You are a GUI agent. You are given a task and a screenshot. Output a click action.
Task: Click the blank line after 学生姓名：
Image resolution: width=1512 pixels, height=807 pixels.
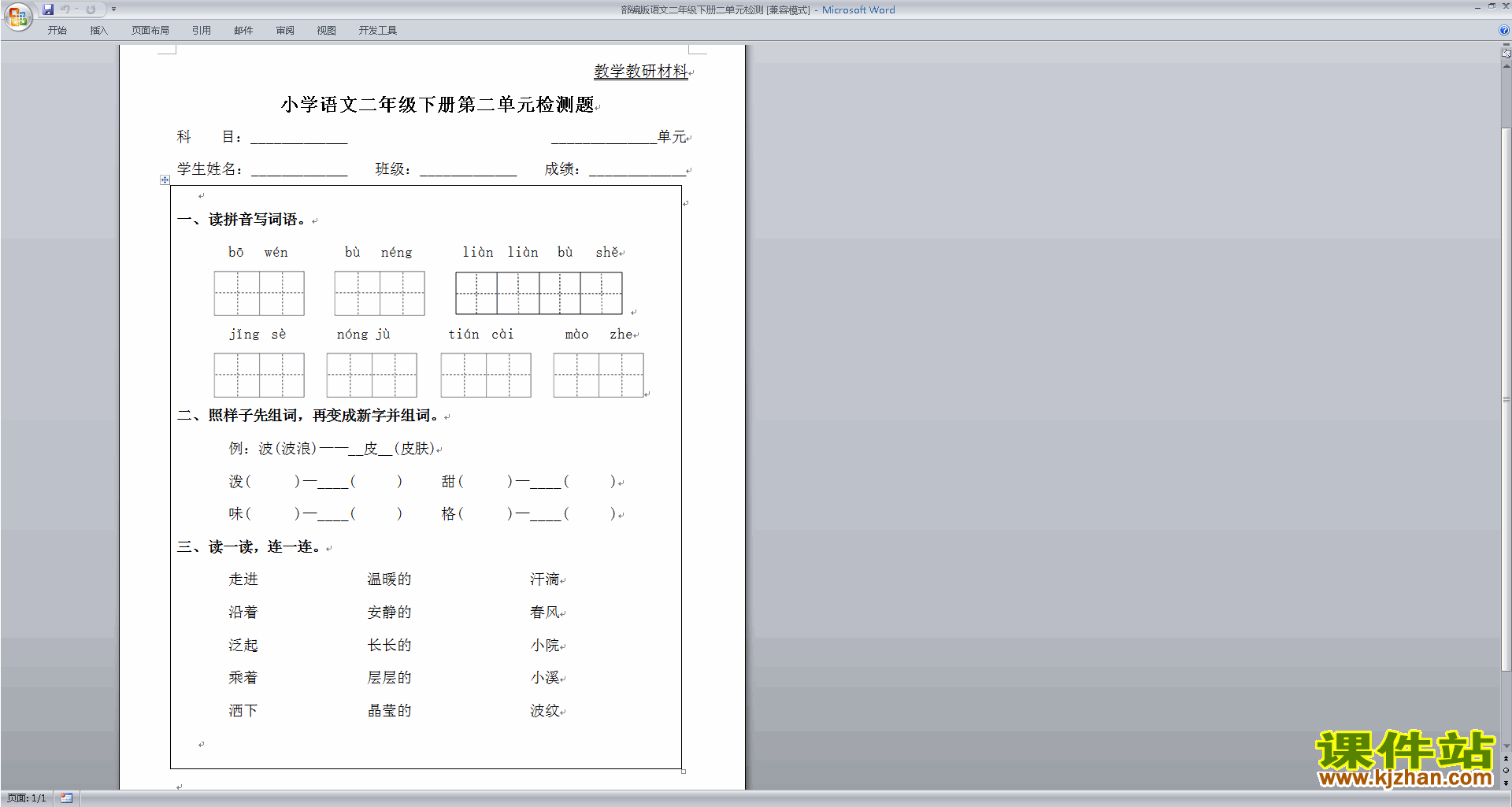pyautogui.click(x=298, y=171)
